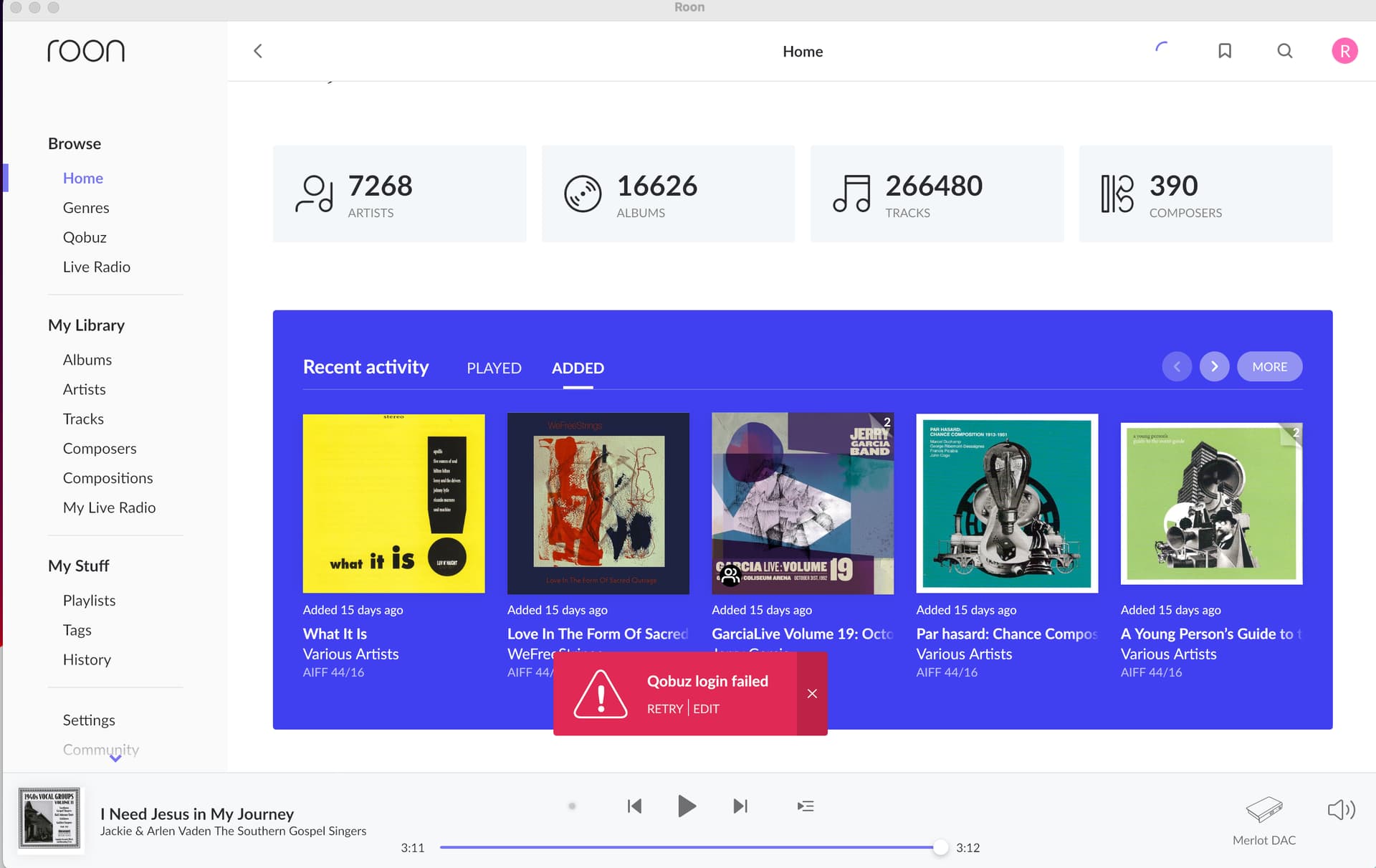Click RETRY on Qobuz login error
This screenshot has width=1376, height=868.
pos(664,708)
